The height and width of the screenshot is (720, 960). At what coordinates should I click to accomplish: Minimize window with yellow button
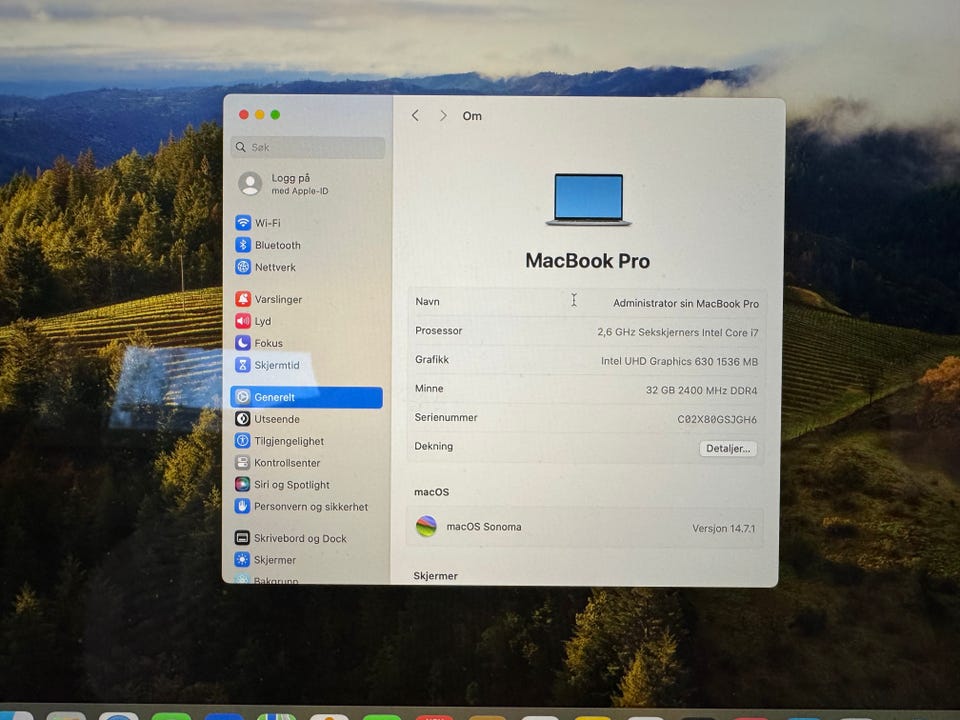(x=260, y=114)
